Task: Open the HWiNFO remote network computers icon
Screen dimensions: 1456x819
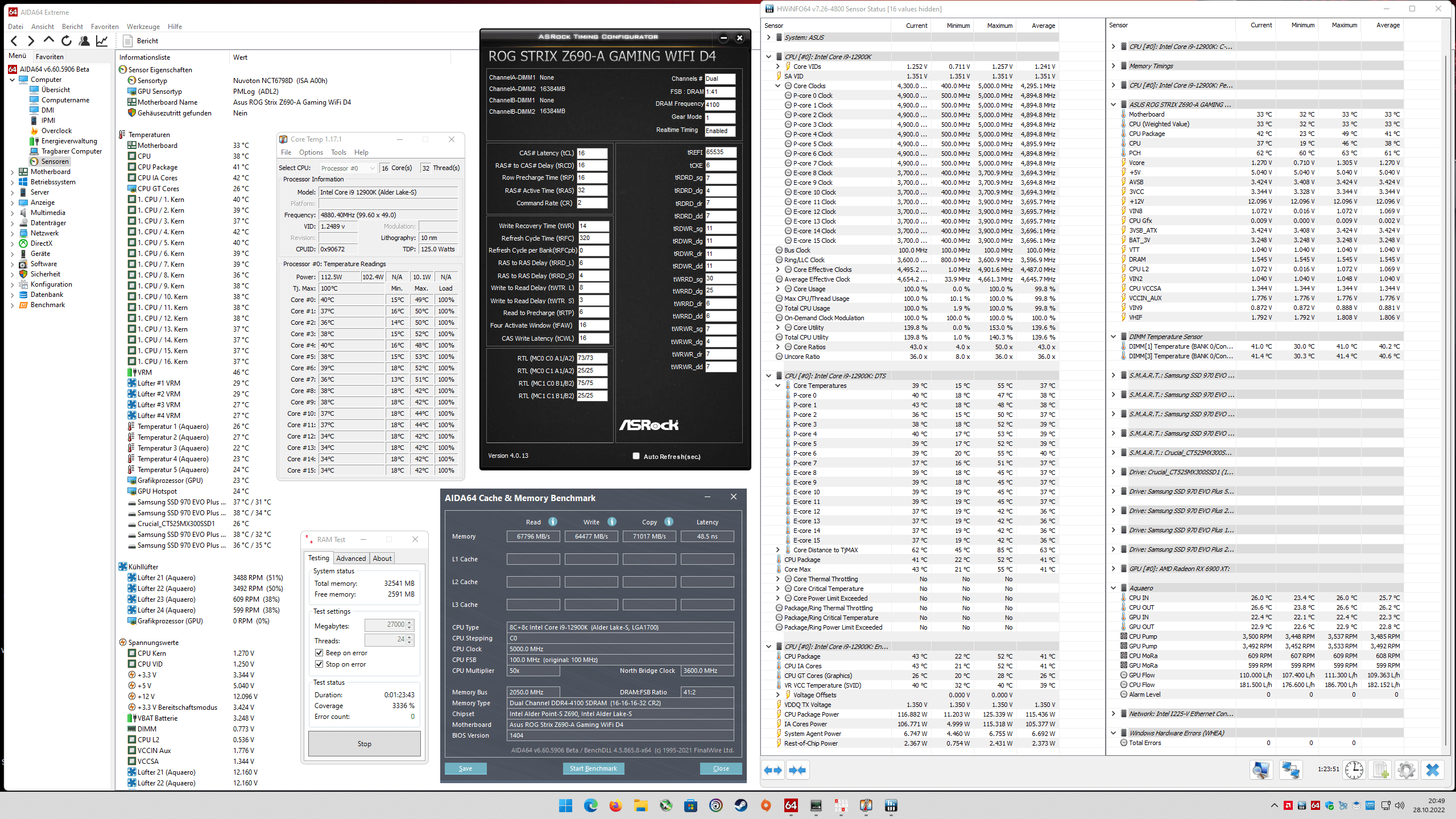Action: pyautogui.click(x=1290, y=770)
